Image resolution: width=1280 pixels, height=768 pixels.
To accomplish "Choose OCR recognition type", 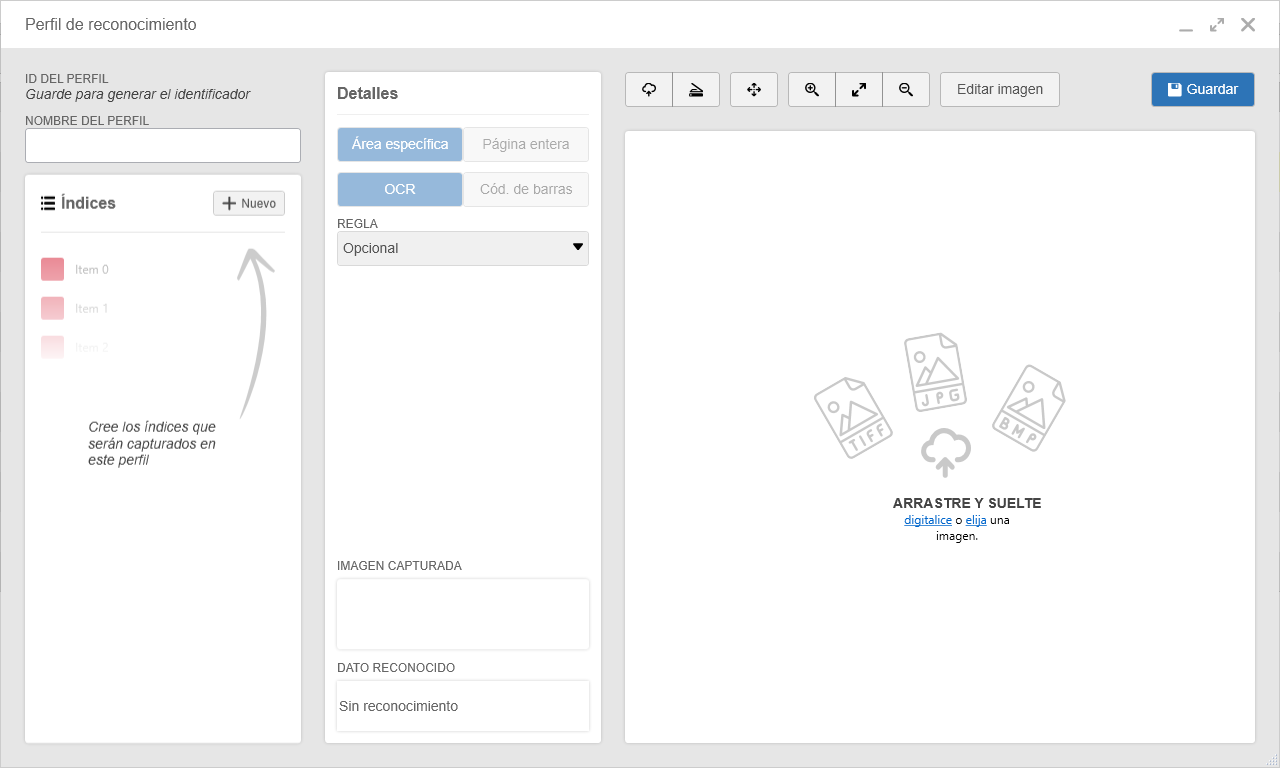I will 400,189.
